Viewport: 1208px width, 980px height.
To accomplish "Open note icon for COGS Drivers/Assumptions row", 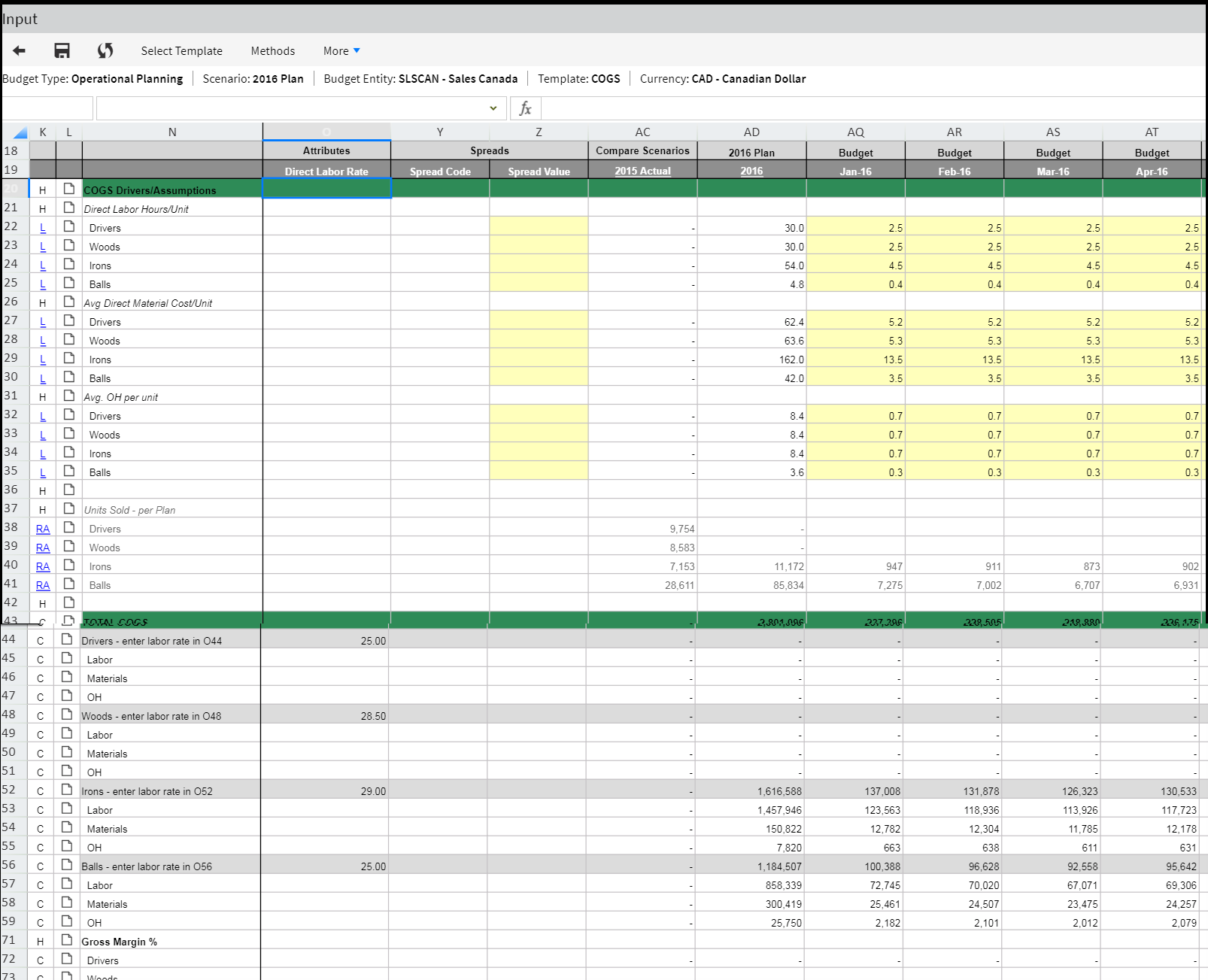I will tap(69, 189).
